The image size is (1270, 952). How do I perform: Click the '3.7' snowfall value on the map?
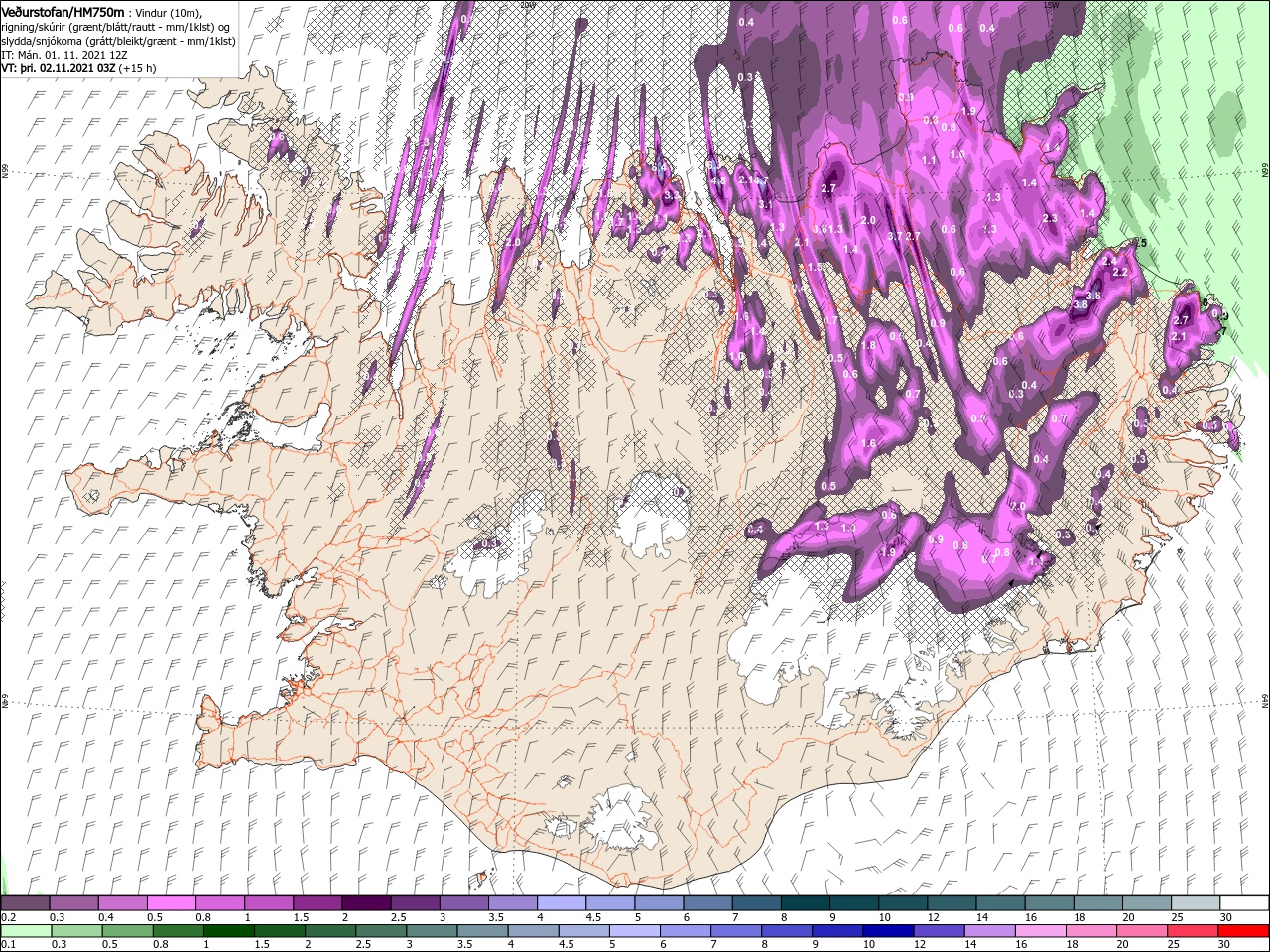(x=895, y=236)
